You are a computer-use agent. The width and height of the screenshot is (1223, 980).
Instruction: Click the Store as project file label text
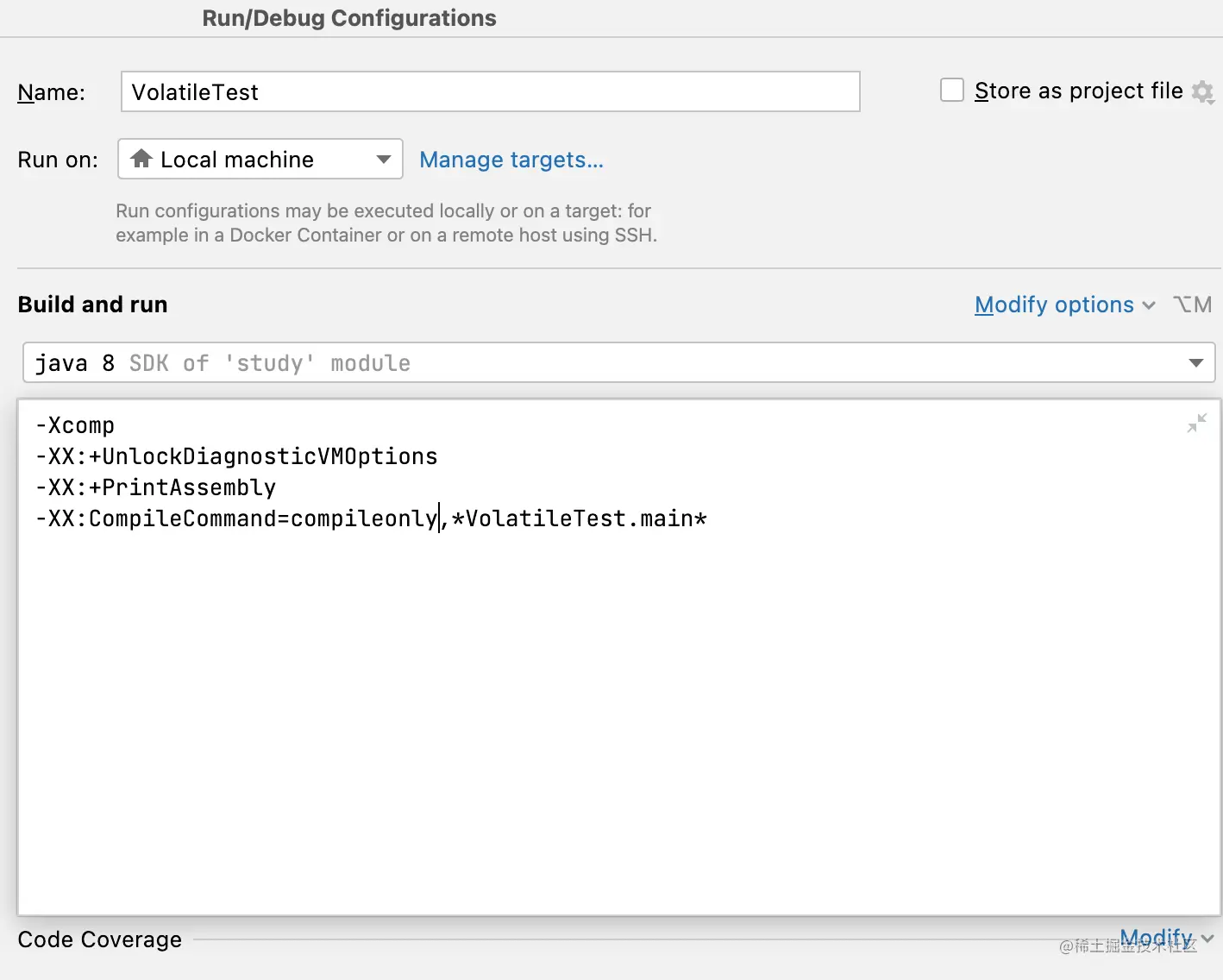pos(1079,91)
